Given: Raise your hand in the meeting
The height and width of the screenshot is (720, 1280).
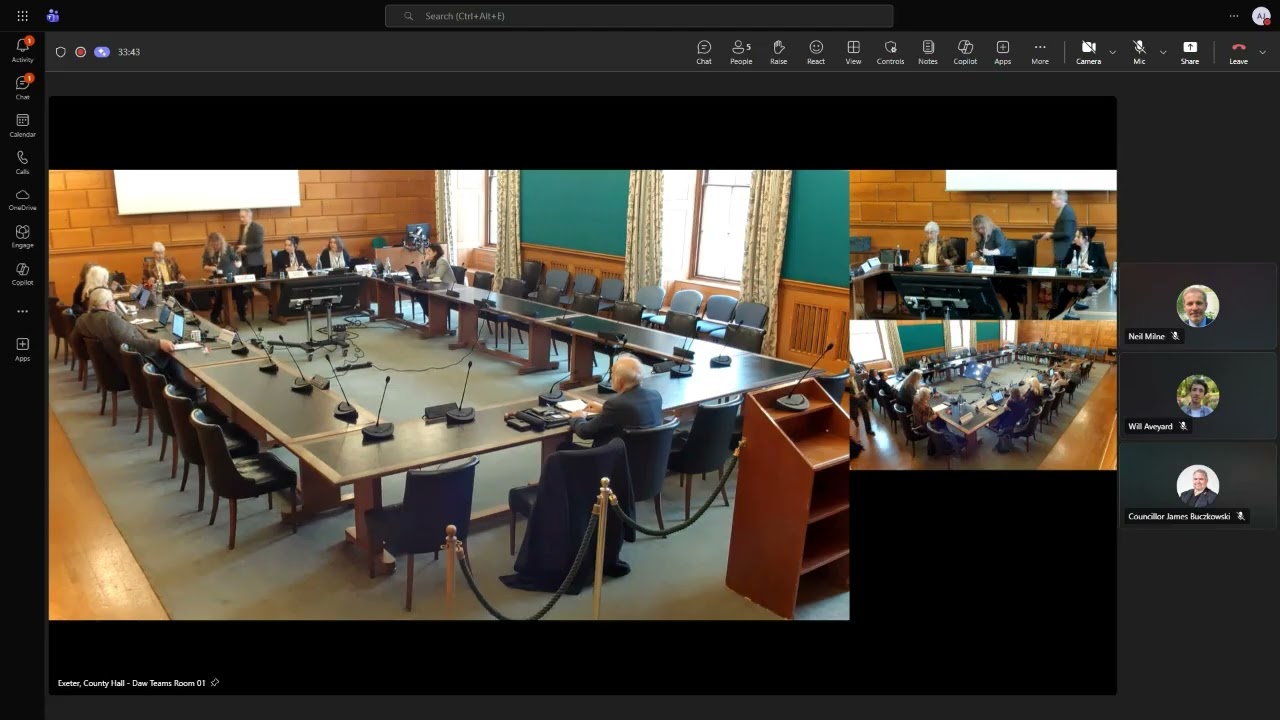Looking at the screenshot, I should pyautogui.click(x=778, y=52).
